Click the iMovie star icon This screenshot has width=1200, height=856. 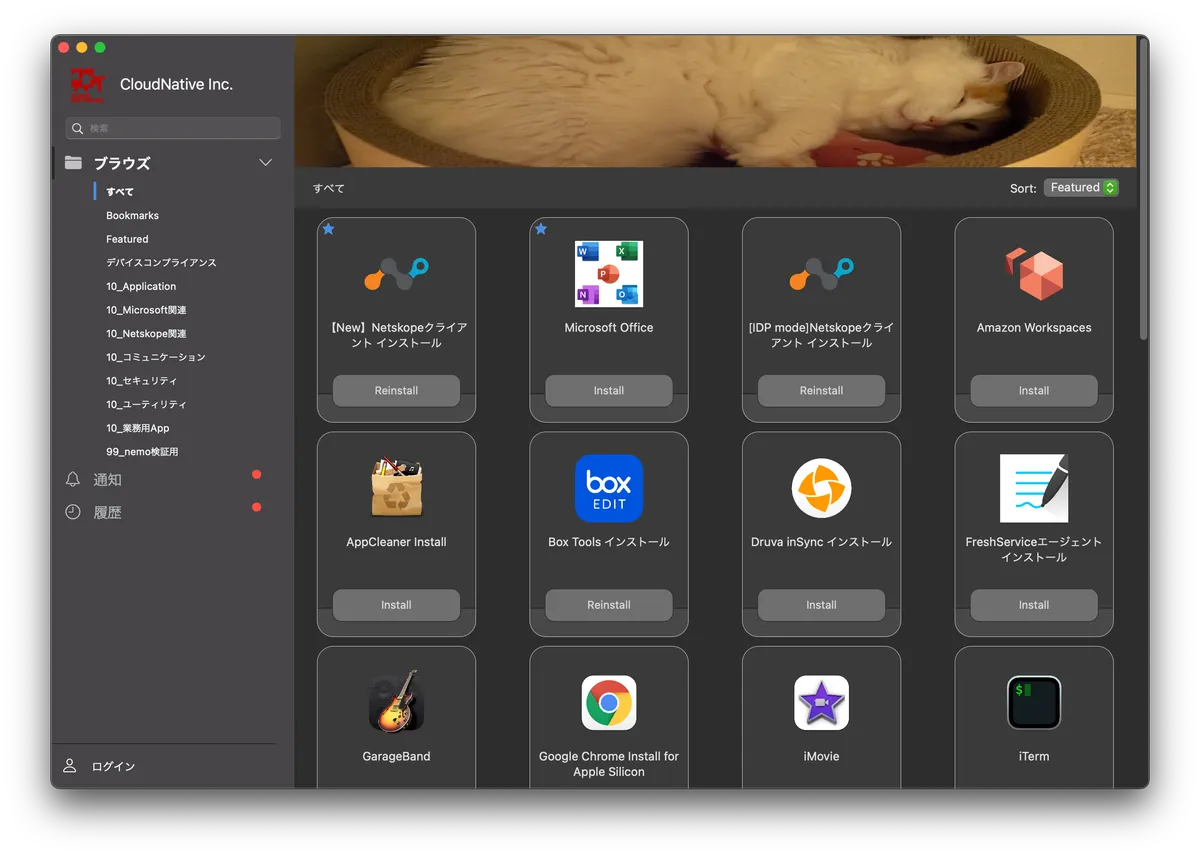click(x=821, y=703)
